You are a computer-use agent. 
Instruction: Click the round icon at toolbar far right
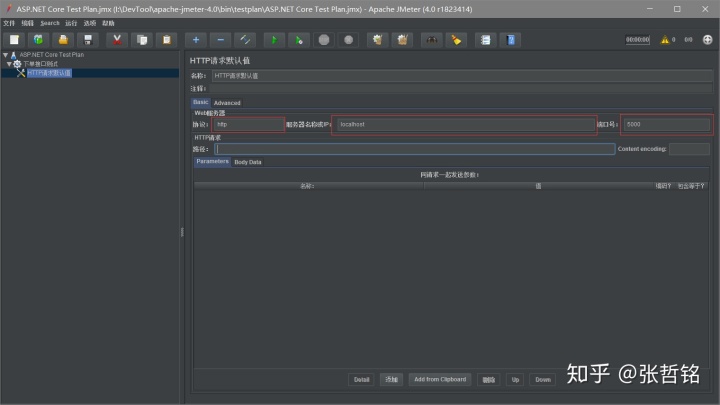708,40
